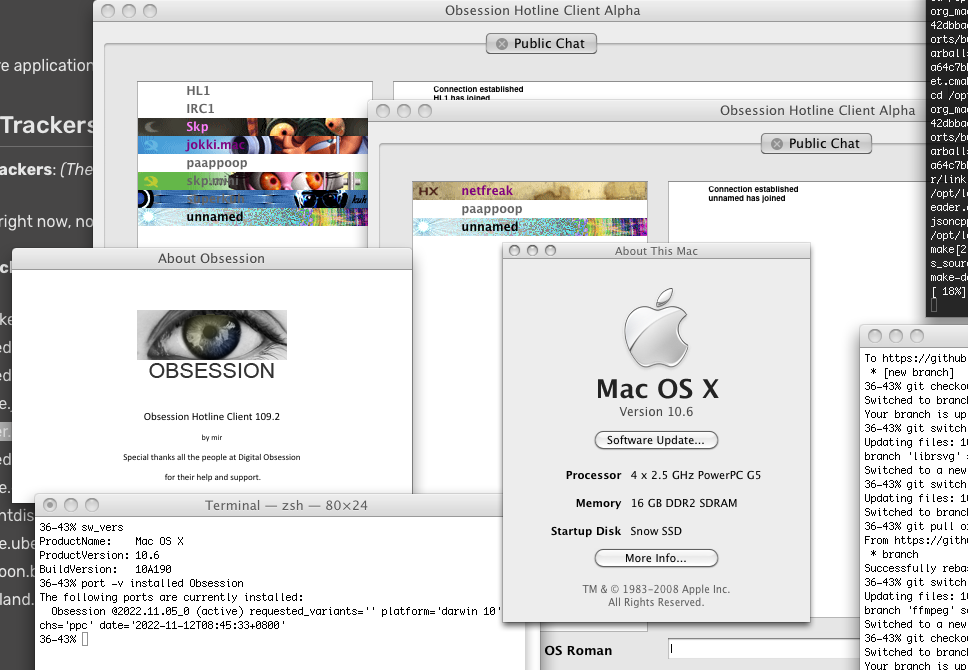
Task: Select user HL1 in back window list
Action: pyautogui.click(x=254, y=91)
